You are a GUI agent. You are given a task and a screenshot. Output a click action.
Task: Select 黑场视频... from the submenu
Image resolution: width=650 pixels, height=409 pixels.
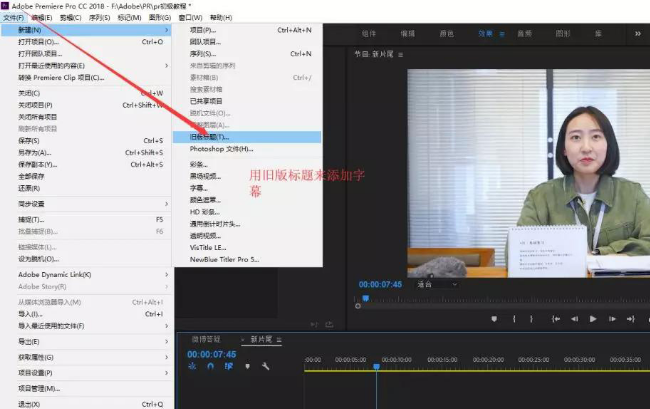pyautogui.click(x=247, y=176)
